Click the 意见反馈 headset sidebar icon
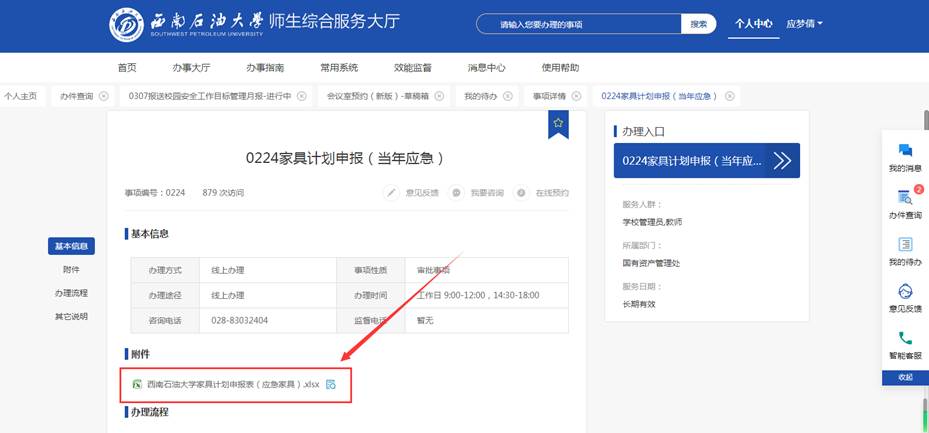Viewport: 929px width, 433px height. [x=905, y=291]
